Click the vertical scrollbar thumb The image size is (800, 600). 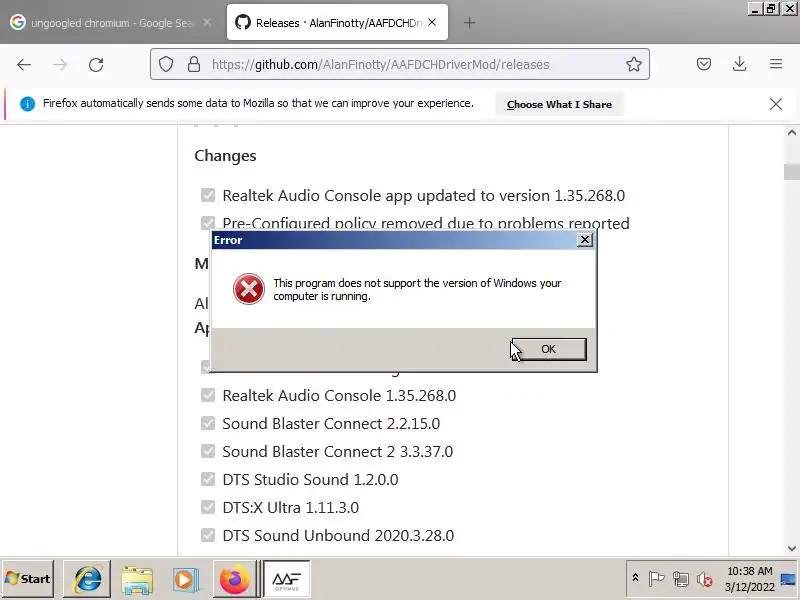792,172
